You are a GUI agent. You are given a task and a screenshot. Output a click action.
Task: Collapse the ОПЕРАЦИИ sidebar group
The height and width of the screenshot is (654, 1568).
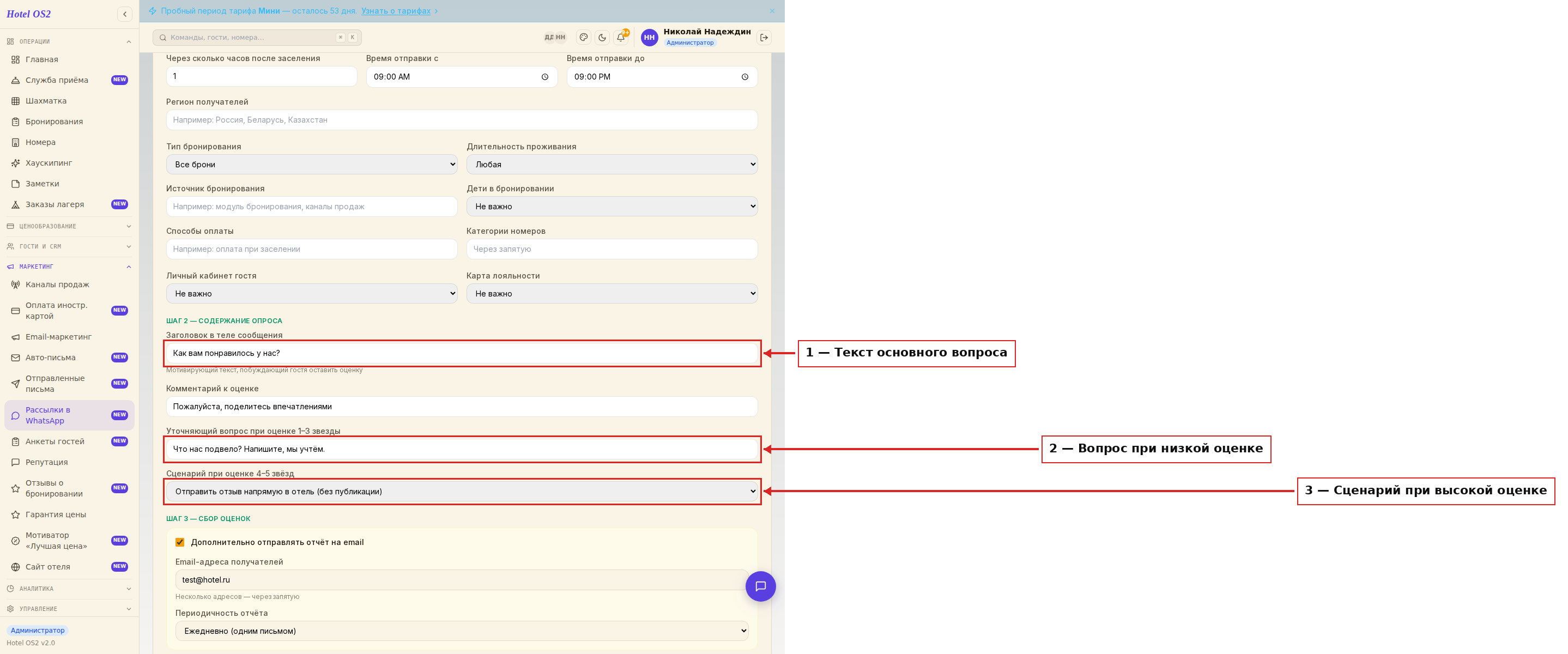pyautogui.click(x=69, y=41)
